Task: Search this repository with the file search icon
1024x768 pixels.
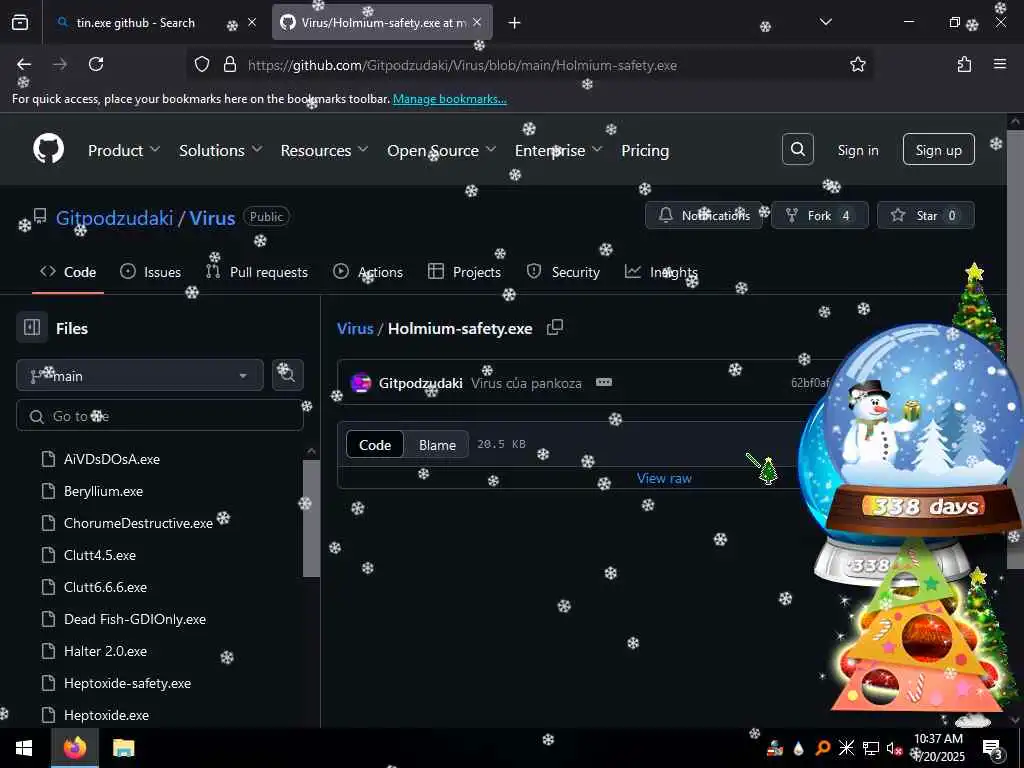Action: [x=287, y=375]
